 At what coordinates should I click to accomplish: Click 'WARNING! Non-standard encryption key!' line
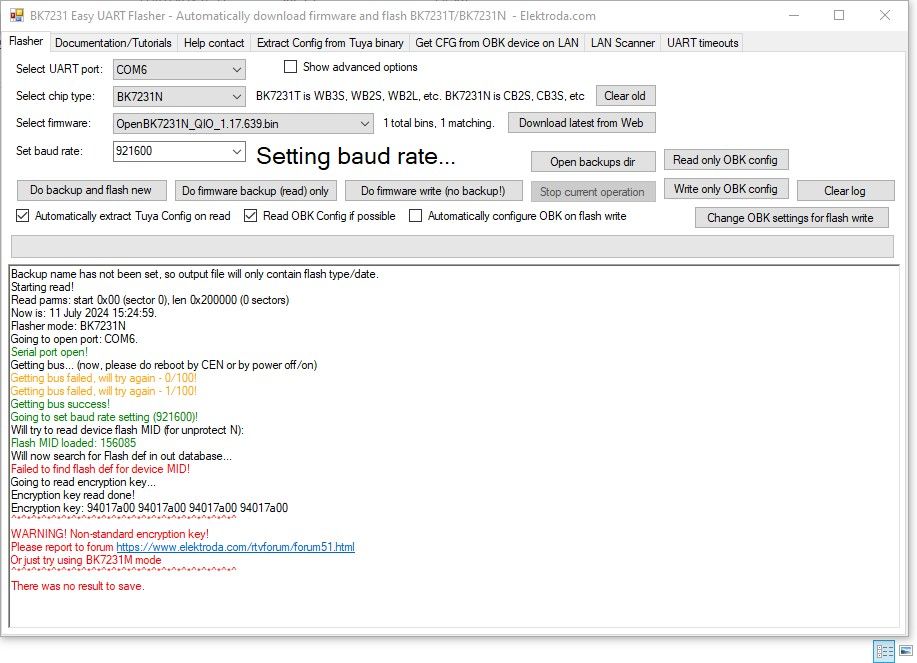point(110,534)
